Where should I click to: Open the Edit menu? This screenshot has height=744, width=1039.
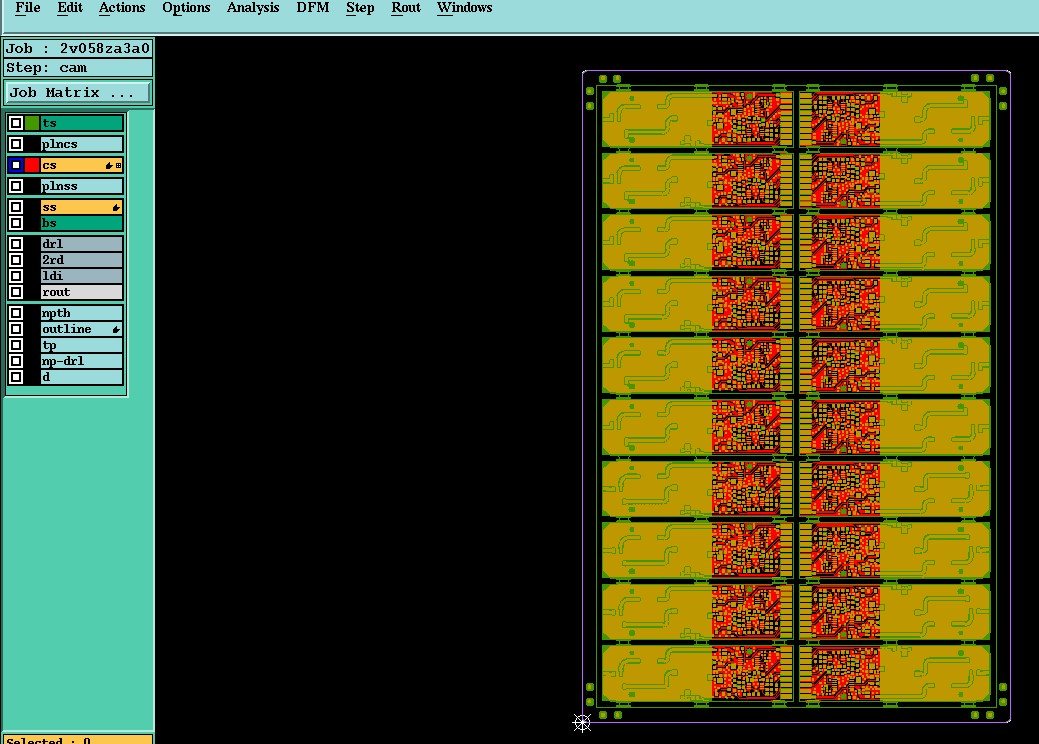point(70,8)
